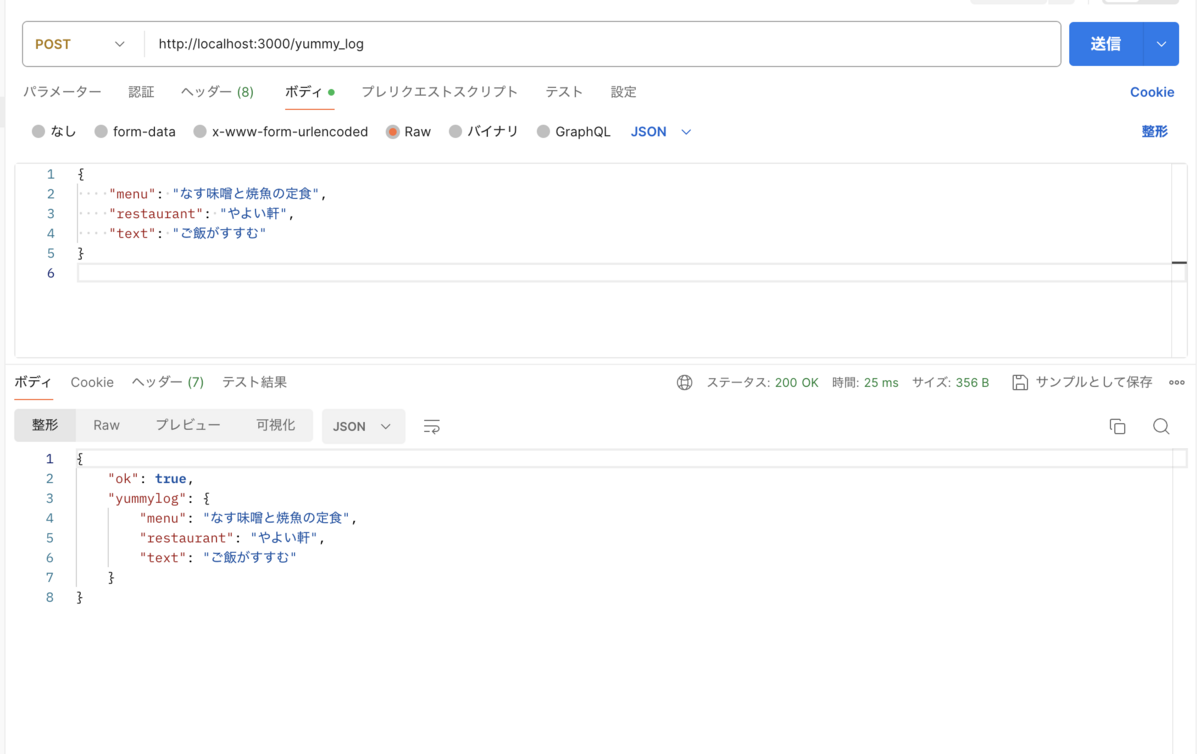Select the GraphQL radio option
The width and height of the screenshot is (1200, 754).
click(543, 132)
